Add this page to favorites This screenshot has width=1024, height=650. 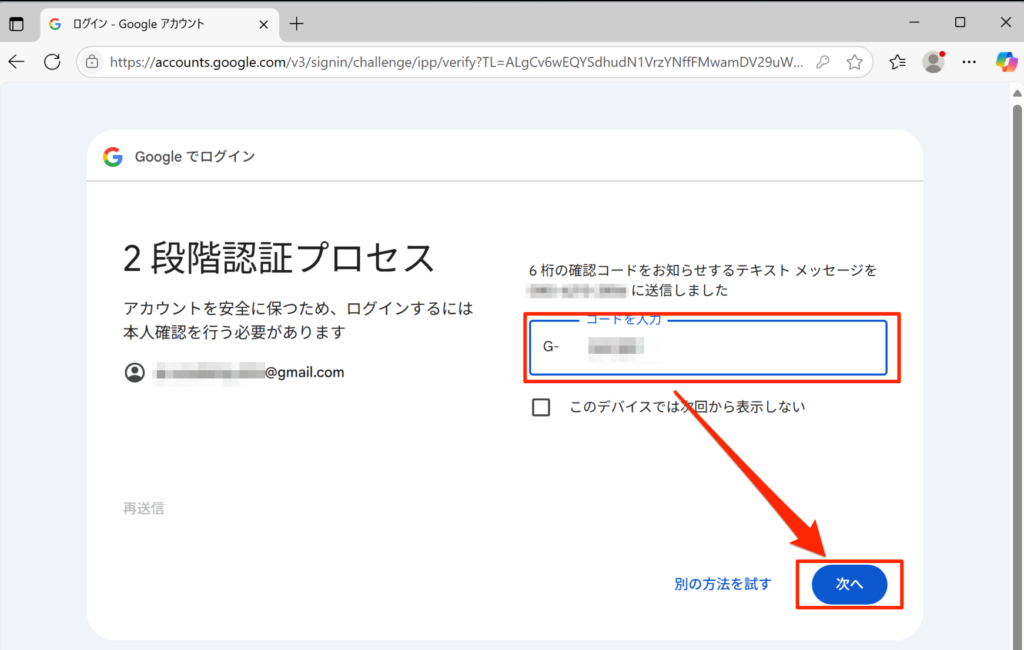click(854, 62)
